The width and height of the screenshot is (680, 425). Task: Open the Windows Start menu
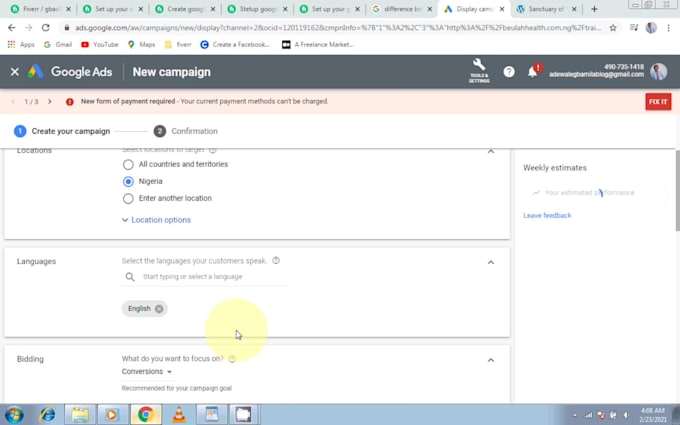(14, 415)
